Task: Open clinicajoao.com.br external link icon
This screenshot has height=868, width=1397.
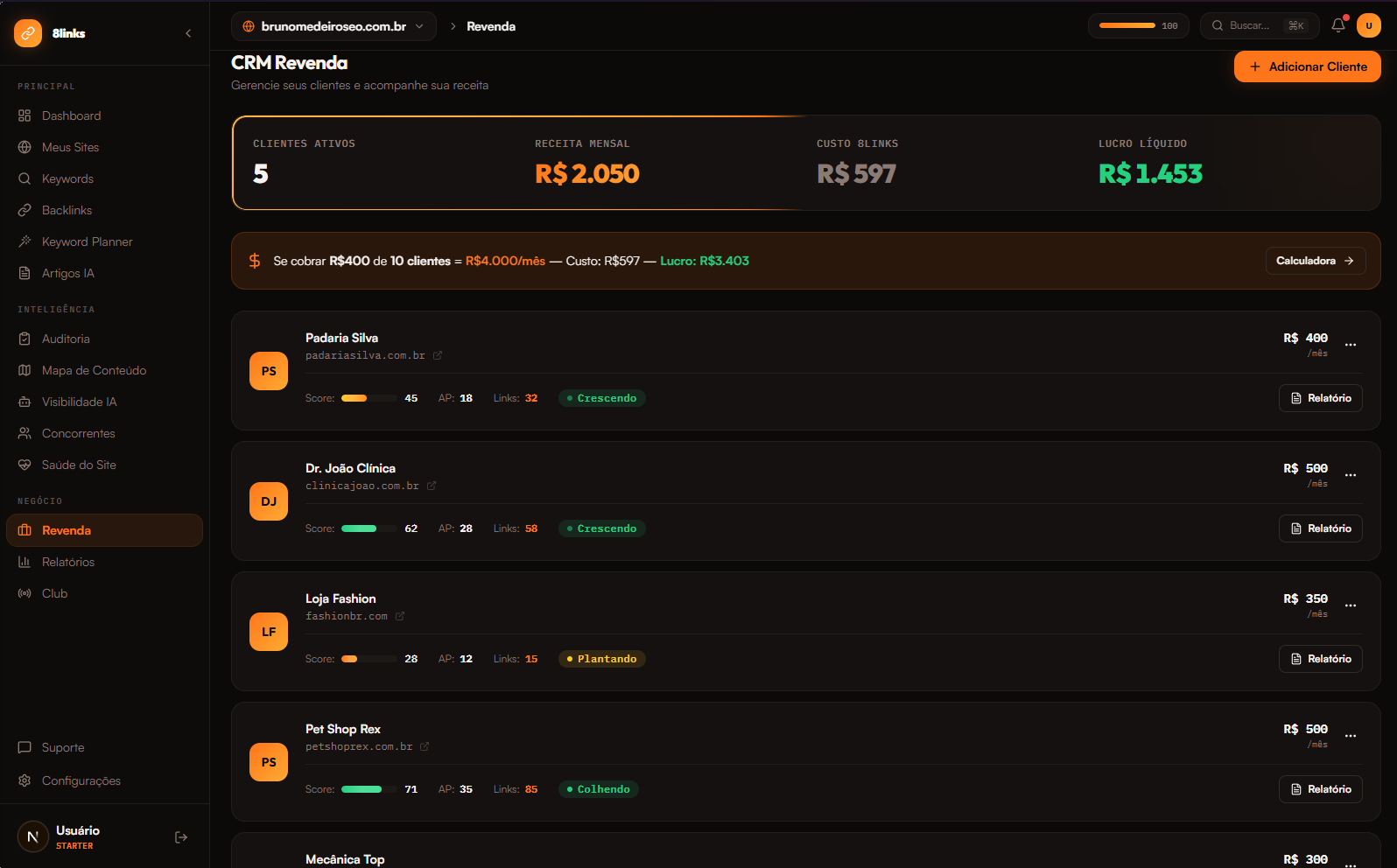Action: tap(432, 486)
